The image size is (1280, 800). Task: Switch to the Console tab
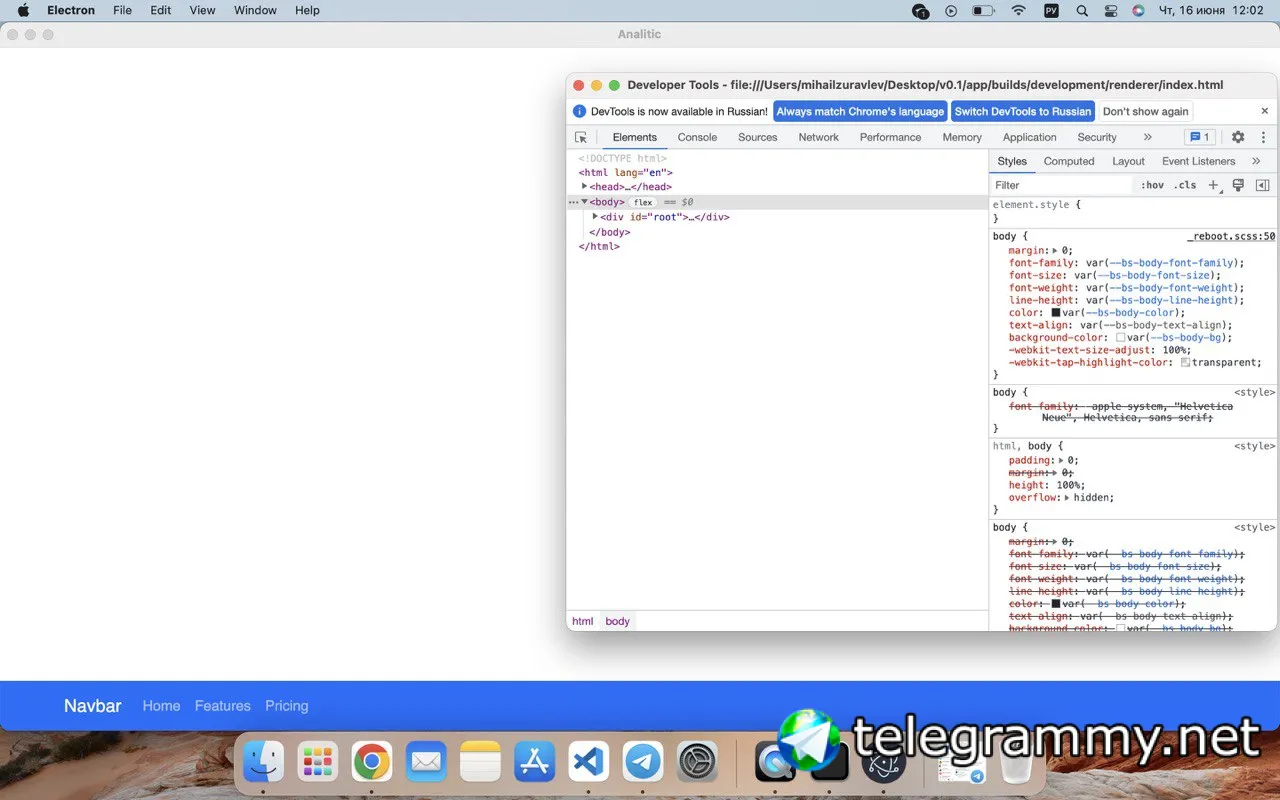coord(697,137)
